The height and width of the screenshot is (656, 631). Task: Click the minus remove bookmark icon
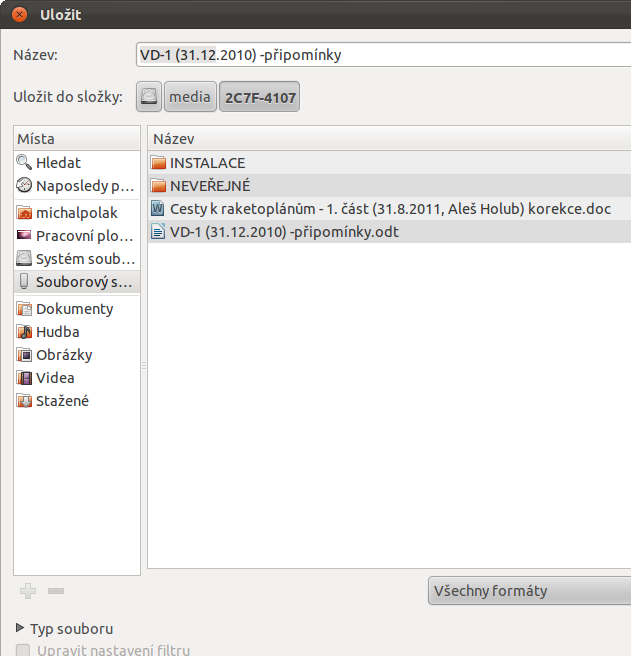[x=56, y=591]
